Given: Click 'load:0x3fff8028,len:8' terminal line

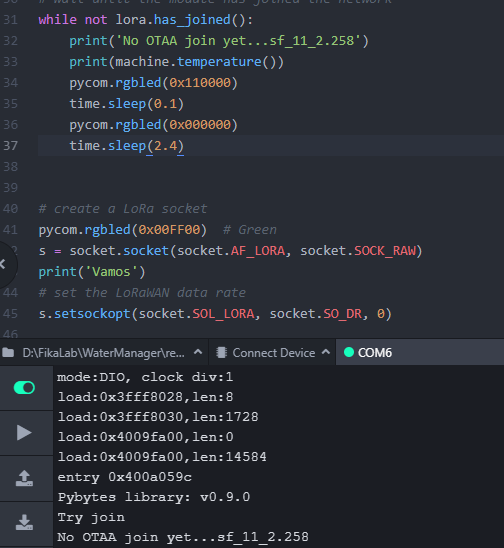Looking at the screenshot, I should tap(145, 397).
